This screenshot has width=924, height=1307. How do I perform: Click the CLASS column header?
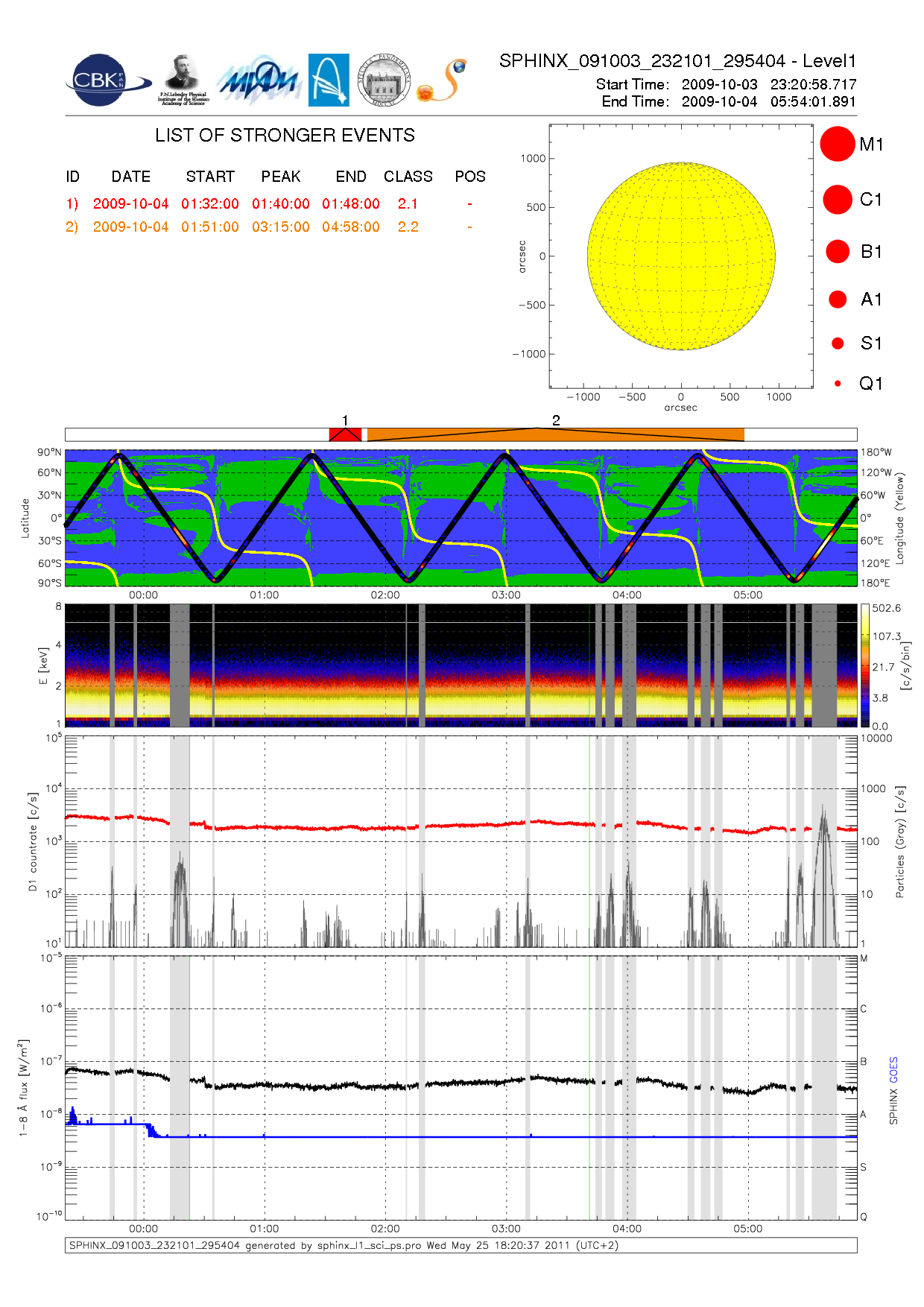tap(408, 177)
